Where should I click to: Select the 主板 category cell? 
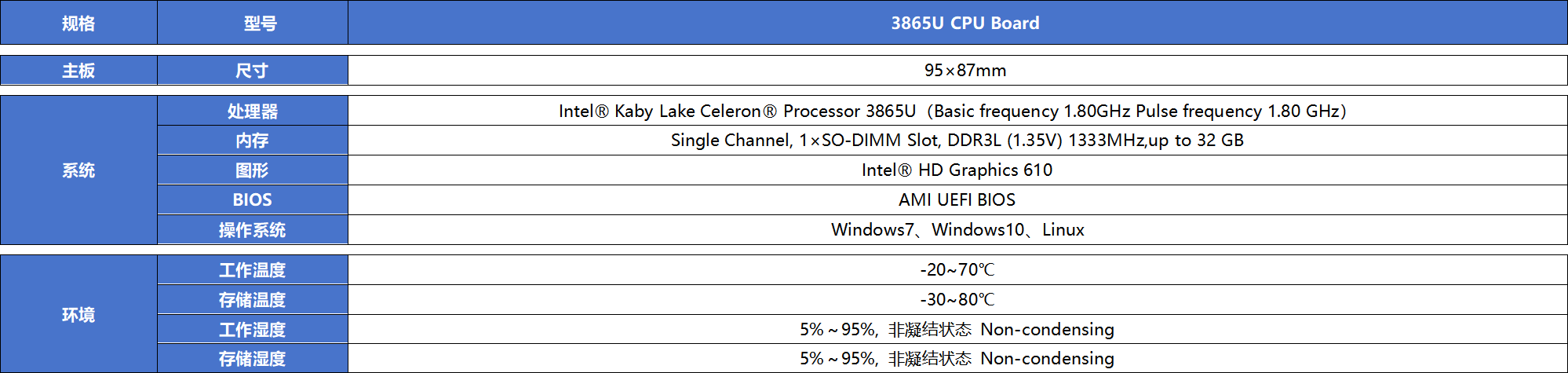click(x=78, y=71)
